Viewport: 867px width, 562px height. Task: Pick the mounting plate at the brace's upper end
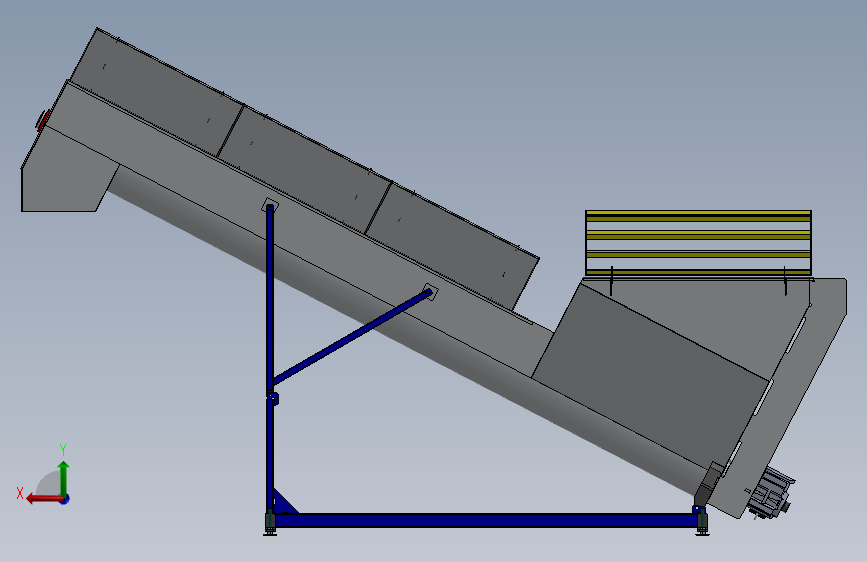(x=430, y=291)
